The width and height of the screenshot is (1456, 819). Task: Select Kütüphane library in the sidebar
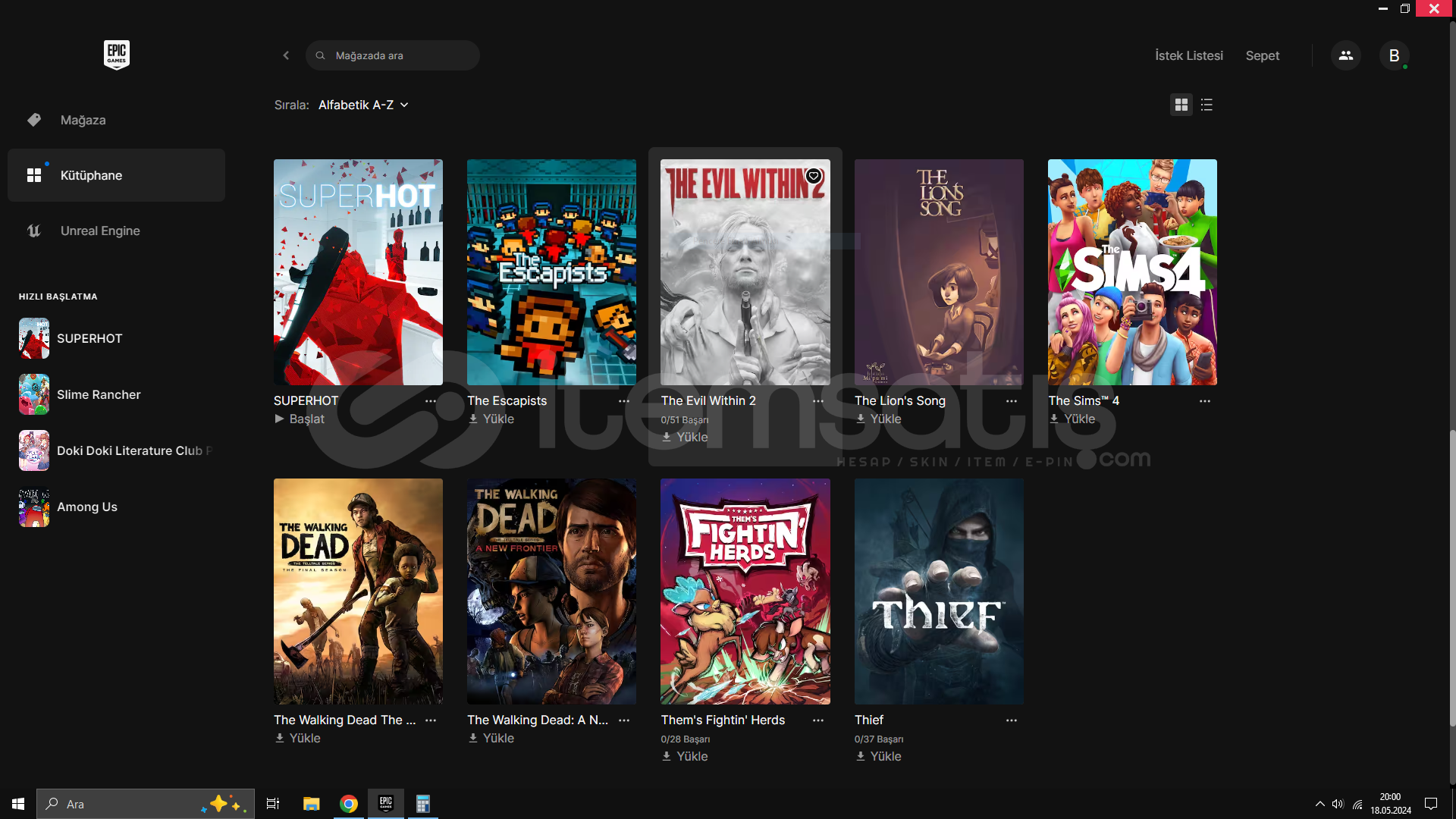116,175
